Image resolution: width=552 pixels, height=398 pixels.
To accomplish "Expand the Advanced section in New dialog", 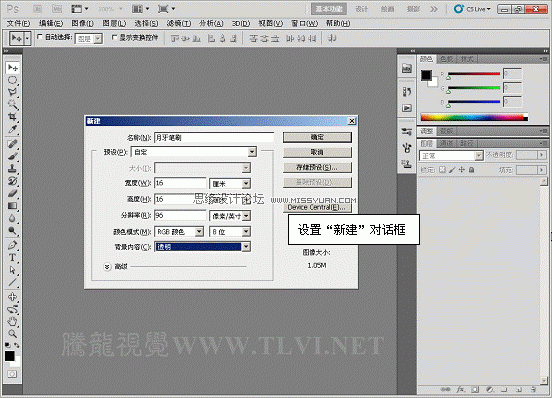I will [x=107, y=267].
